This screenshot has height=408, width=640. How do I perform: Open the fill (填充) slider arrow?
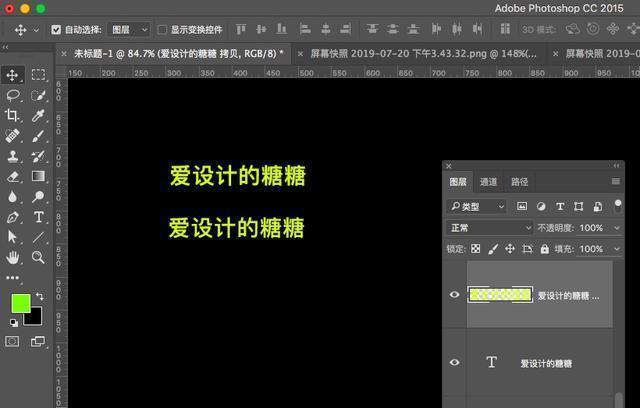(617, 249)
